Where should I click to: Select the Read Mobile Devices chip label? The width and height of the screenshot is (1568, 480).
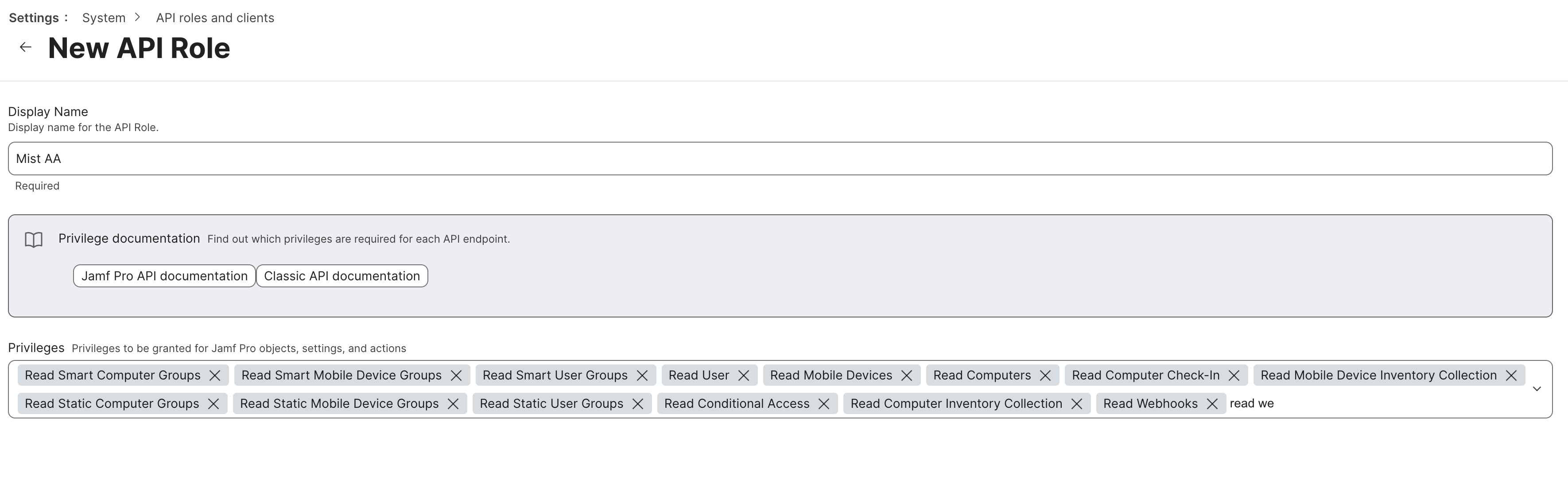[x=831, y=375]
